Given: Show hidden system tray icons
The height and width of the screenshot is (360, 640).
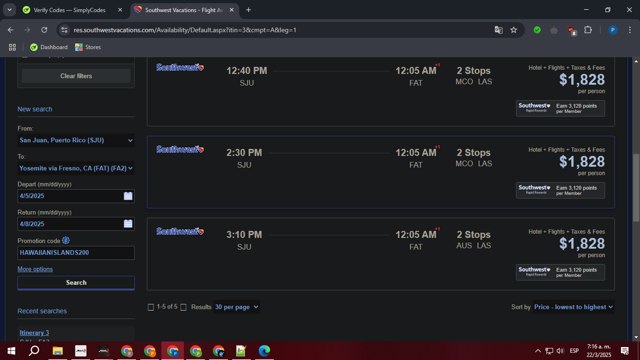Looking at the screenshot, I should 538,351.
